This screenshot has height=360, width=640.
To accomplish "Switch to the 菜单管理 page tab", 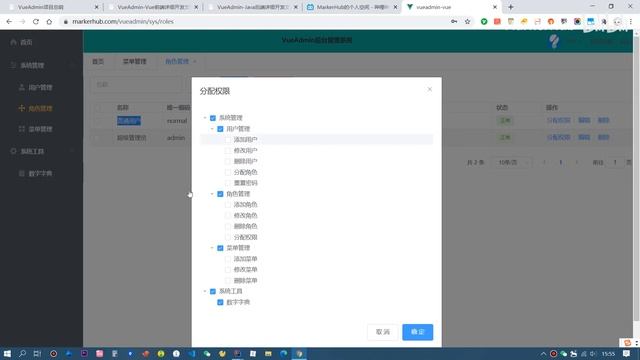I will click(134, 62).
